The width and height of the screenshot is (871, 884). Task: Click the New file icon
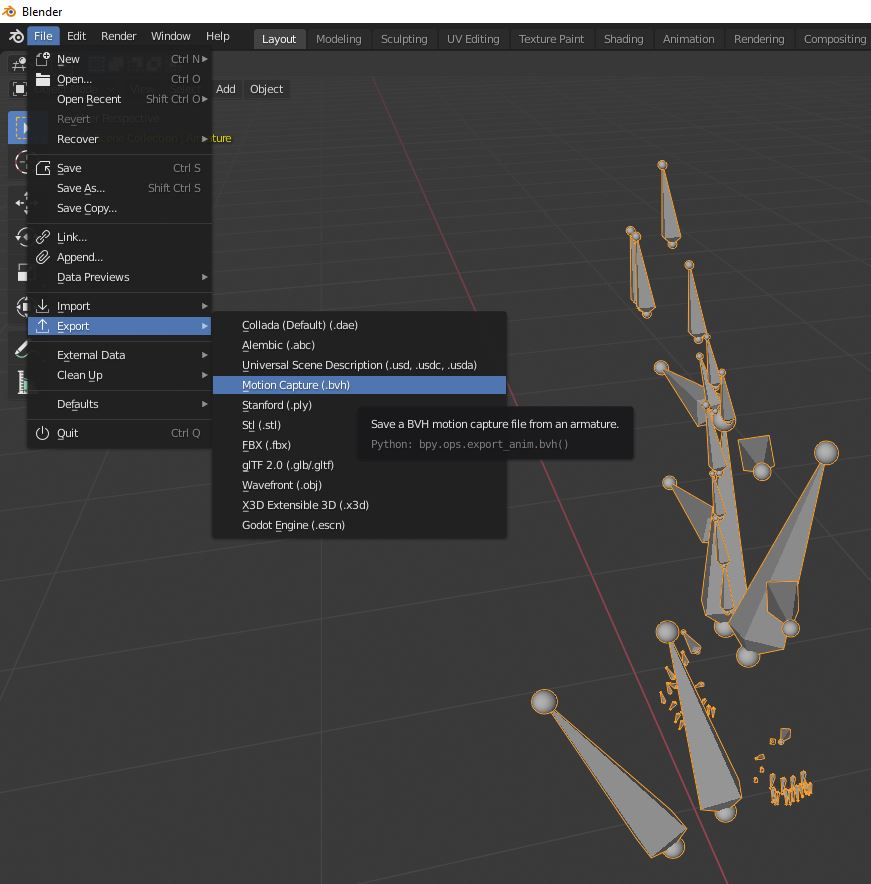(43, 59)
